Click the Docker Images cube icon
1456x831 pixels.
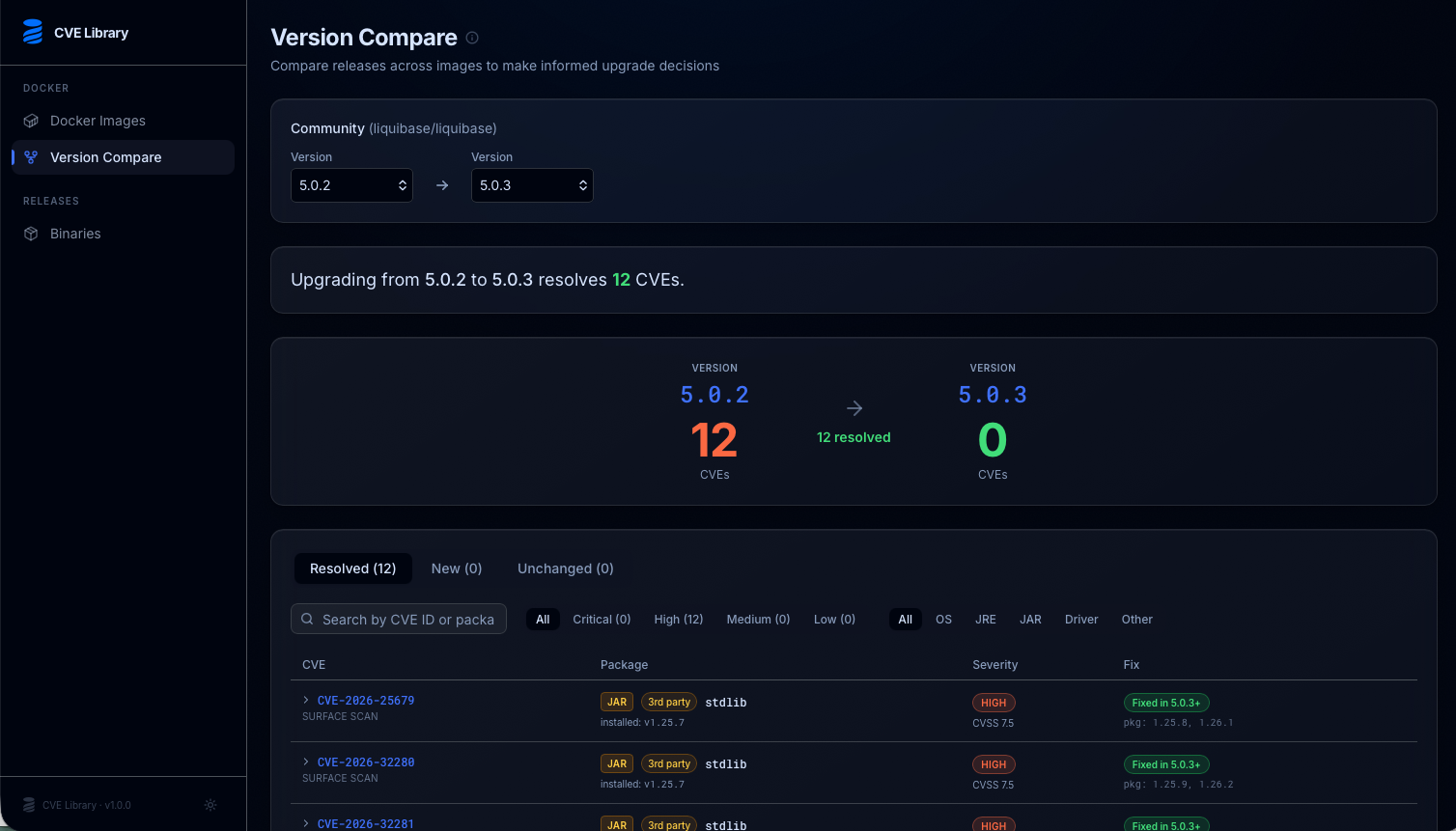pos(31,121)
